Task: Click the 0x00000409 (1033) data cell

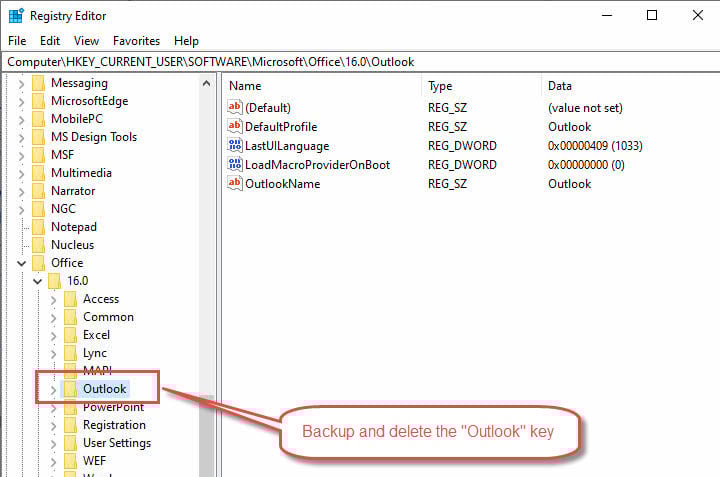Action: [x=595, y=146]
